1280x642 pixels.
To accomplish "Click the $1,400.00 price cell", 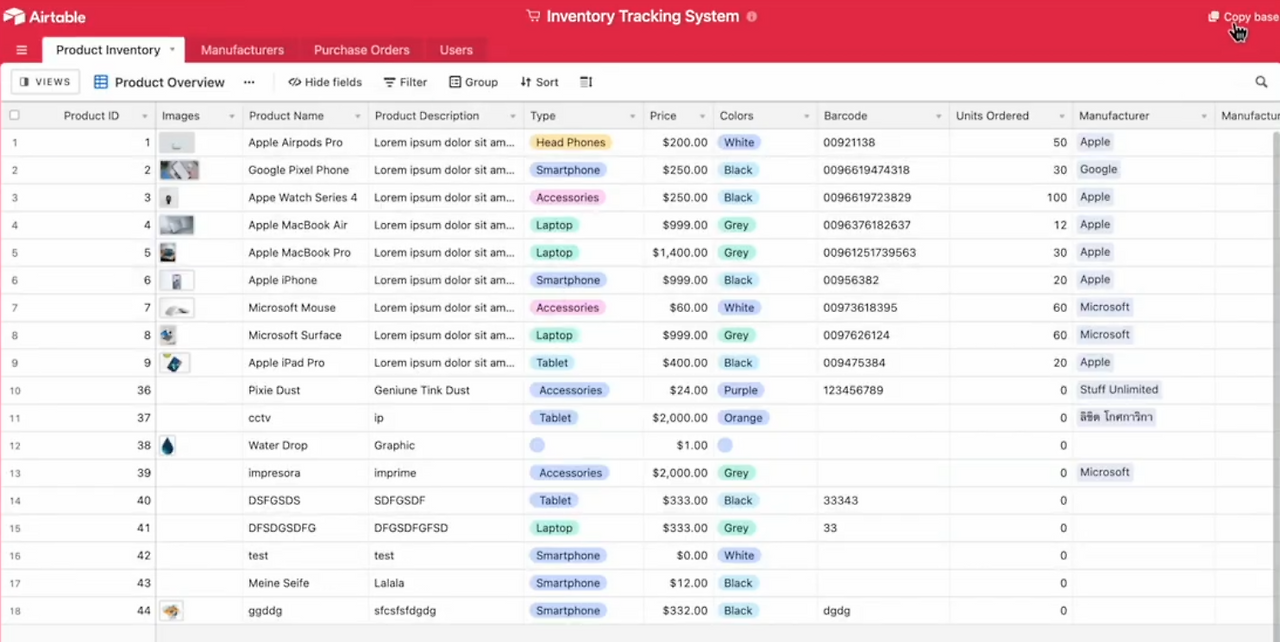I will [x=678, y=253].
